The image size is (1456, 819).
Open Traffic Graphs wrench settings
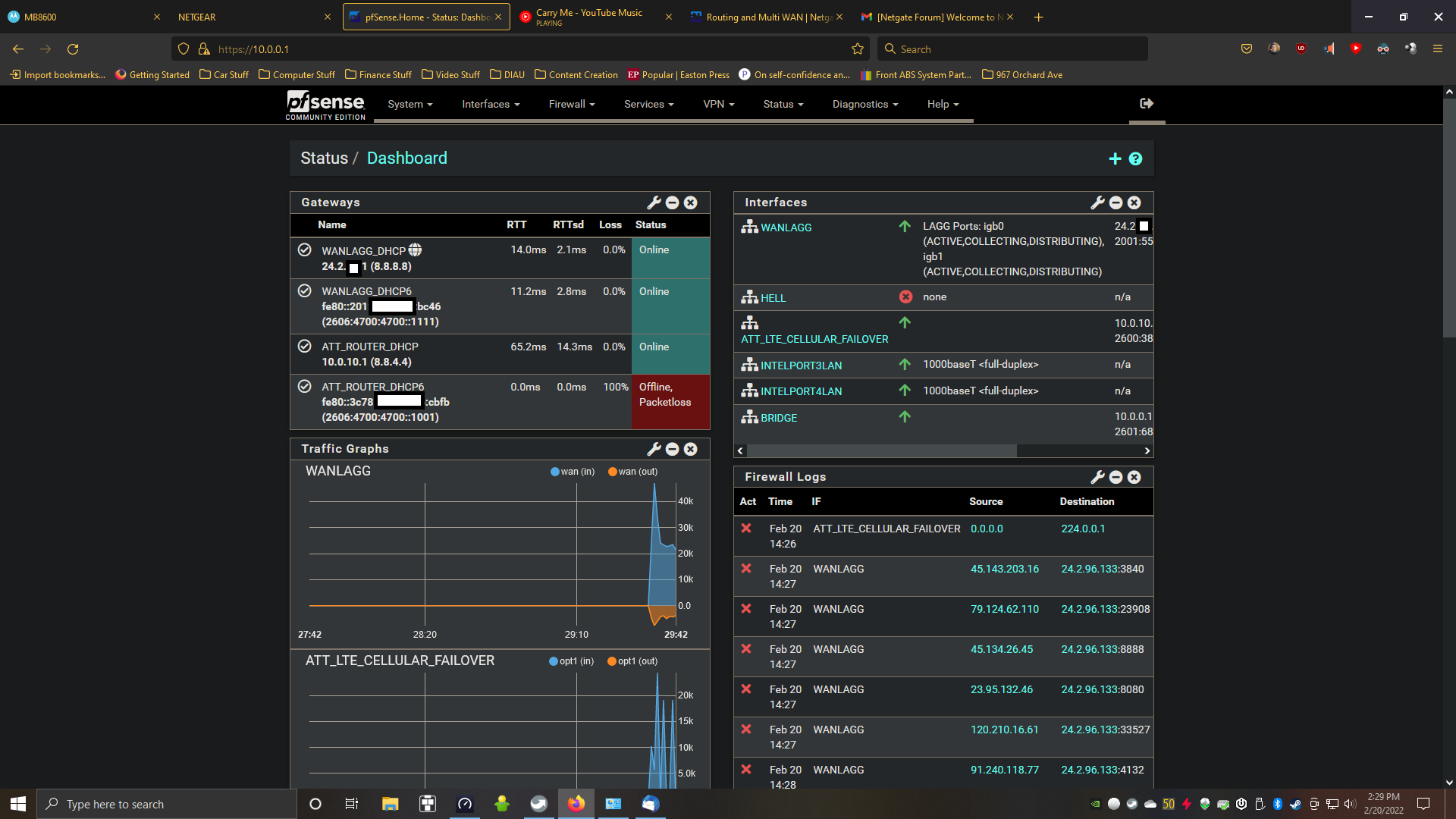pyautogui.click(x=654, y=449)
